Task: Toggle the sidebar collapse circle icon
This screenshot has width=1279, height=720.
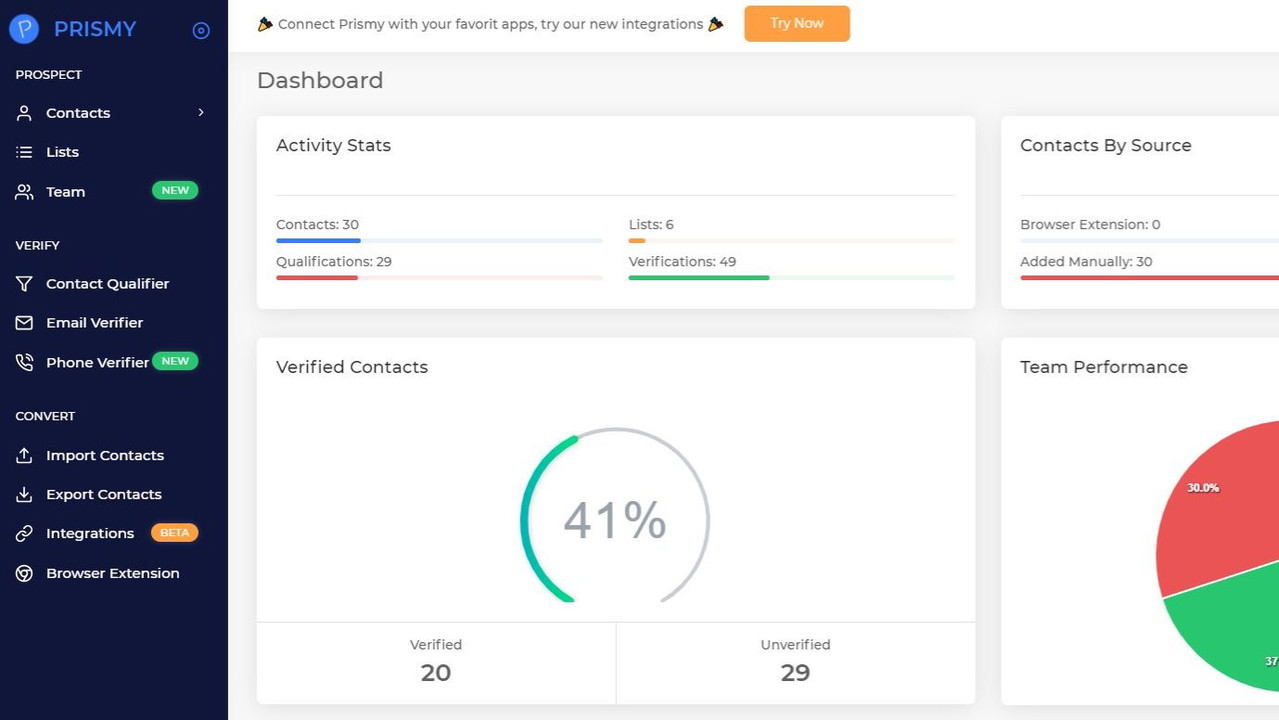Action: pyautogui.click(x=201, y=30)
